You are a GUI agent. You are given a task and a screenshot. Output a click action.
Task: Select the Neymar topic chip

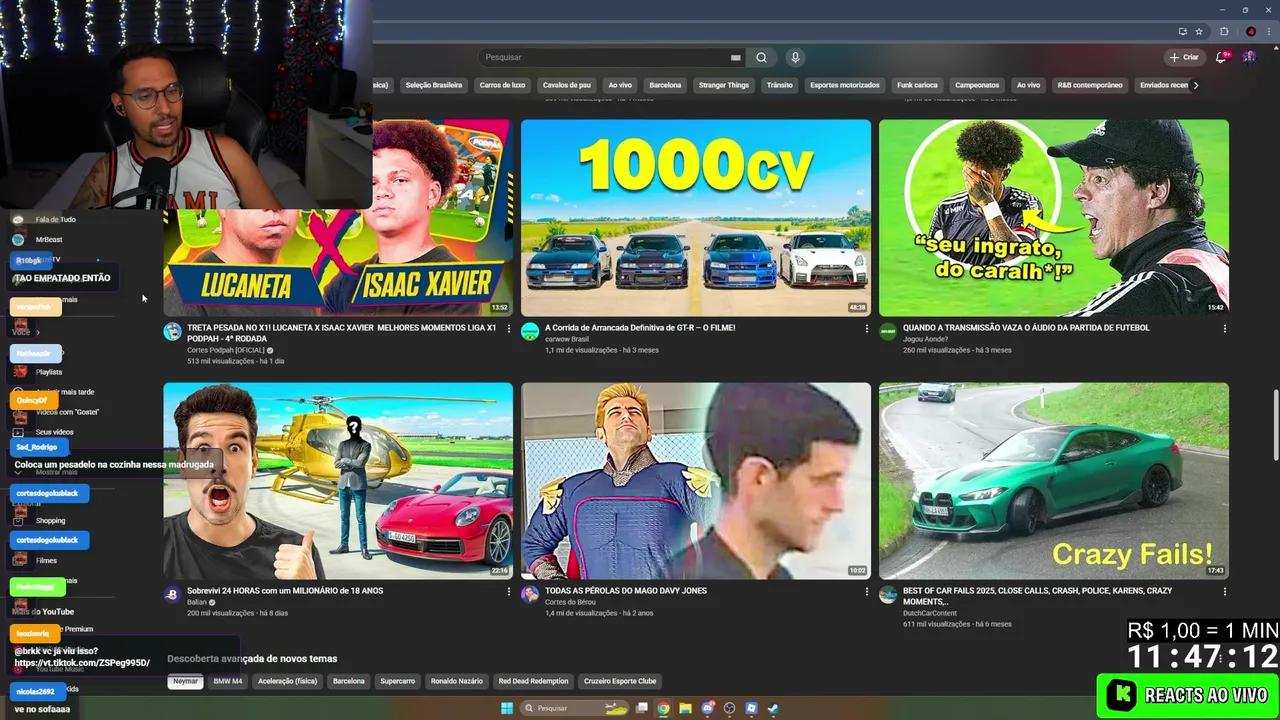[x=185, y=681]
